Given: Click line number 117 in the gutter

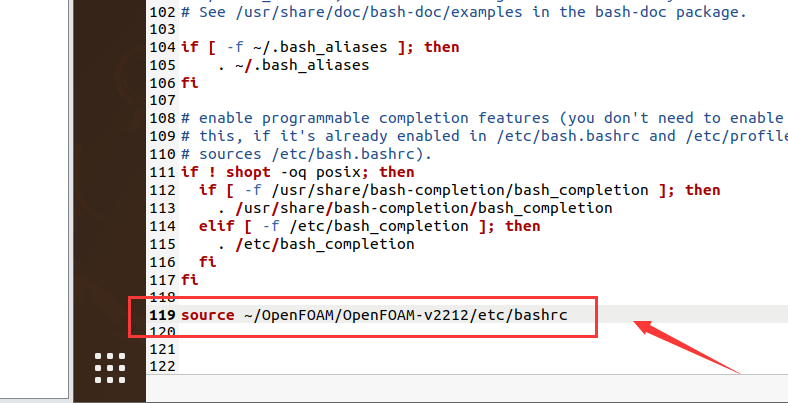Looking at the screenshot, I should [162, 280].
